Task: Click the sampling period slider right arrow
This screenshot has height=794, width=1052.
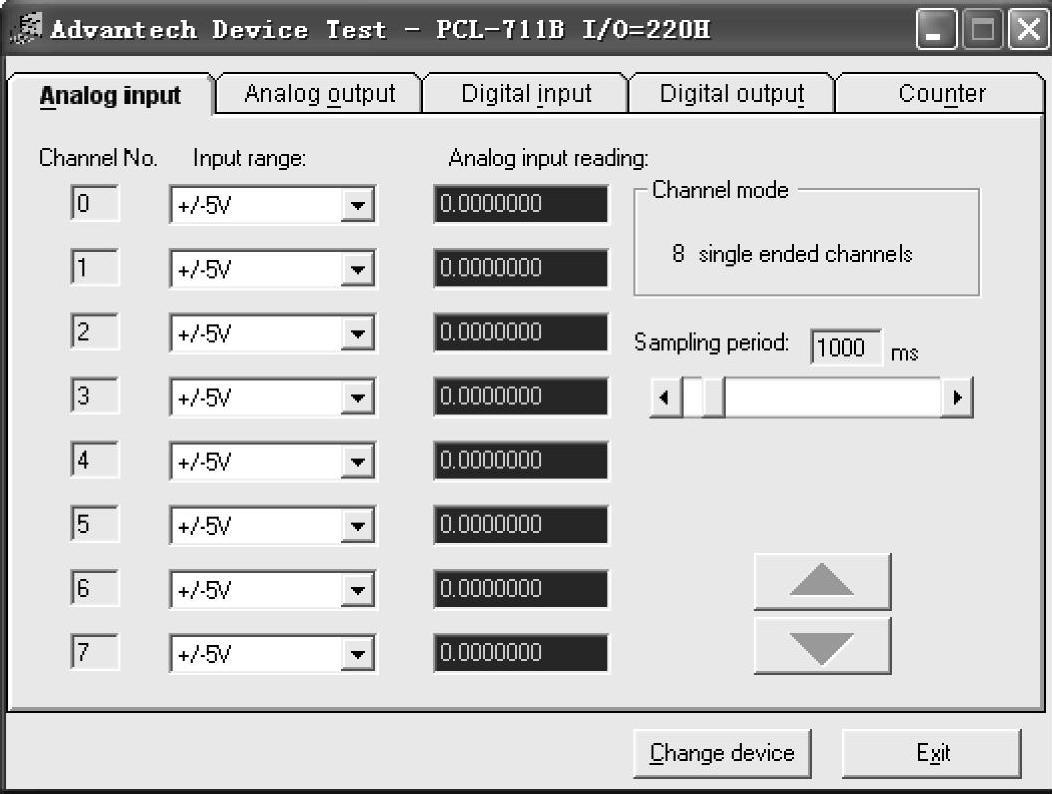Action: tap(957, 397)
